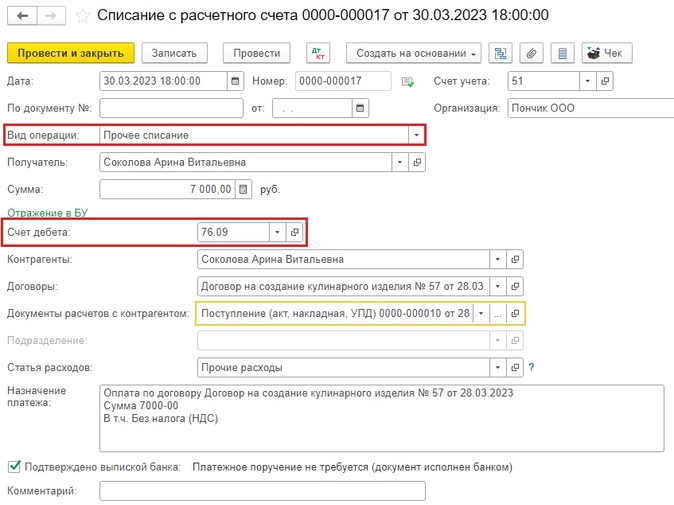This screenshot has height=505, width=674.
Task: Open the document structure icon
Action: (x=502, y=52)
